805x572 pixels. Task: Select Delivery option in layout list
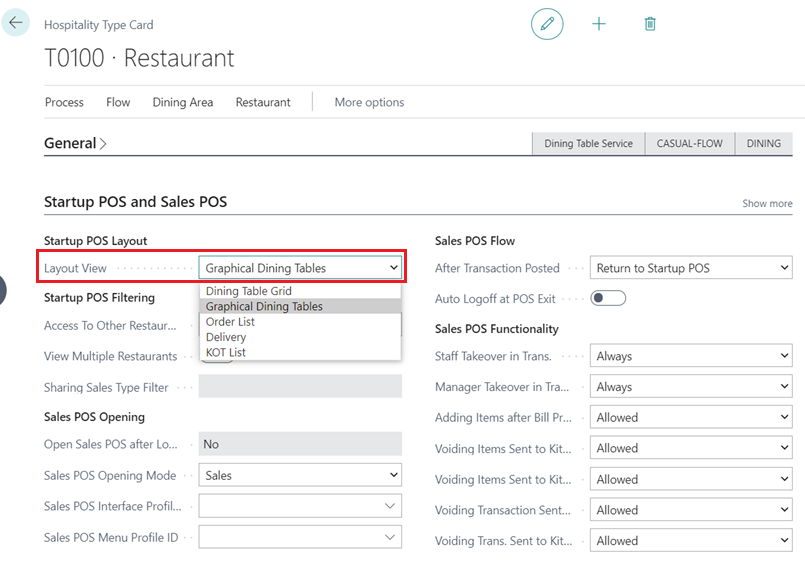(226, 337)
